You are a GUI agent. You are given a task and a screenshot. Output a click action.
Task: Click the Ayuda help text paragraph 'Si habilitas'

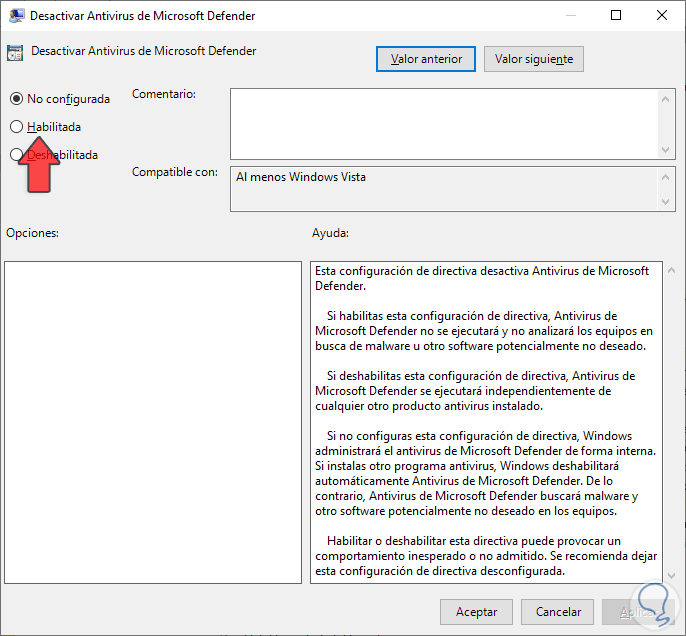[x=483, y=331]
